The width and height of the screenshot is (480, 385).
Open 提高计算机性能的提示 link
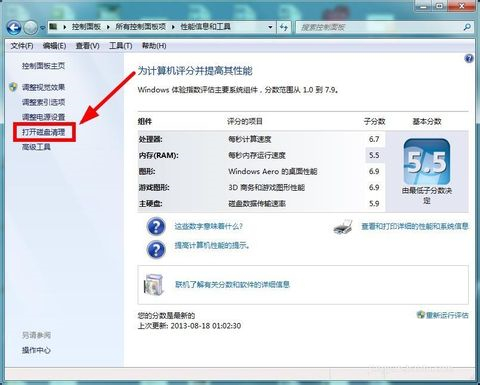[x=212, y=246]
